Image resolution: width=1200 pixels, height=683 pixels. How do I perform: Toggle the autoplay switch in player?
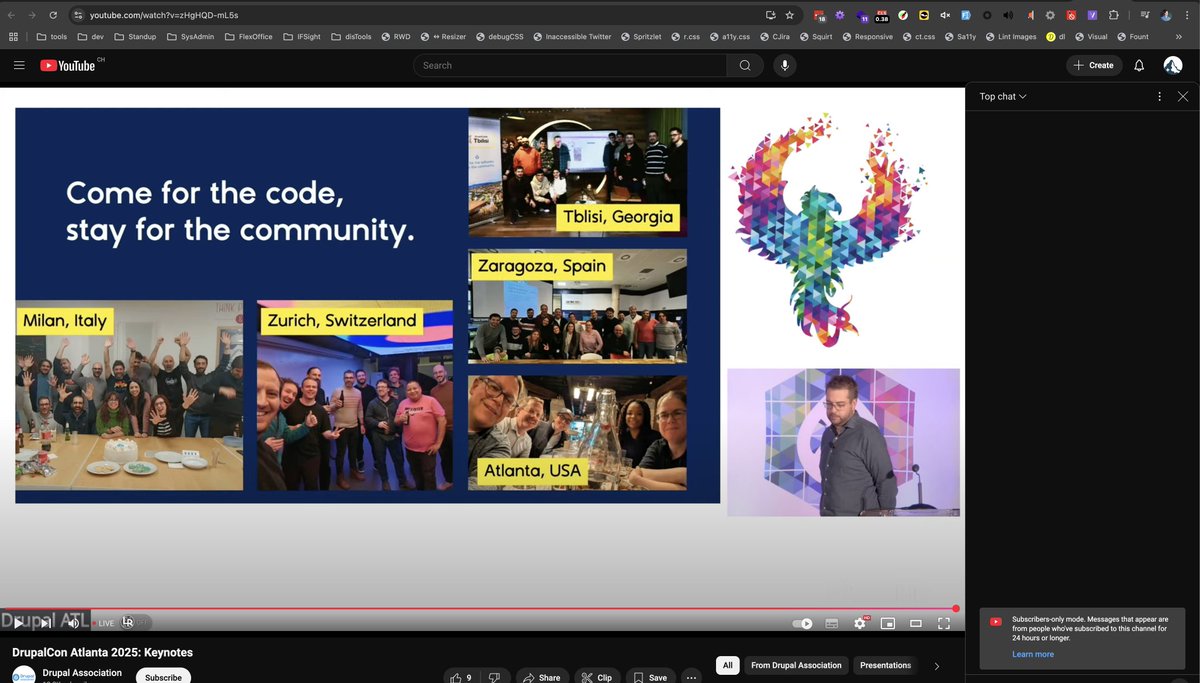click(802, 623)
